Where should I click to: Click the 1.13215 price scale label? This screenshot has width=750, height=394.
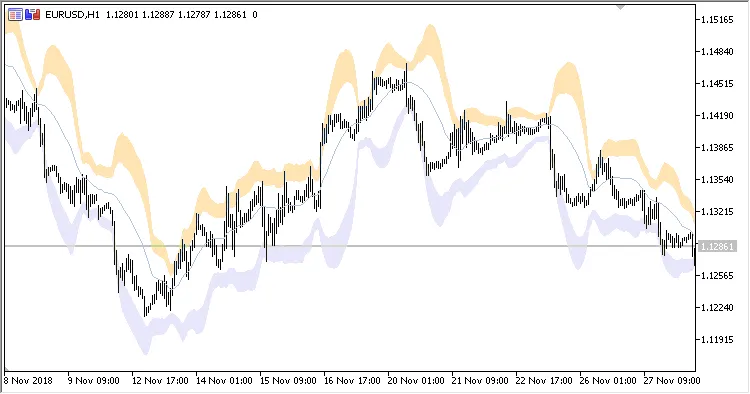(x=717, y=211)
